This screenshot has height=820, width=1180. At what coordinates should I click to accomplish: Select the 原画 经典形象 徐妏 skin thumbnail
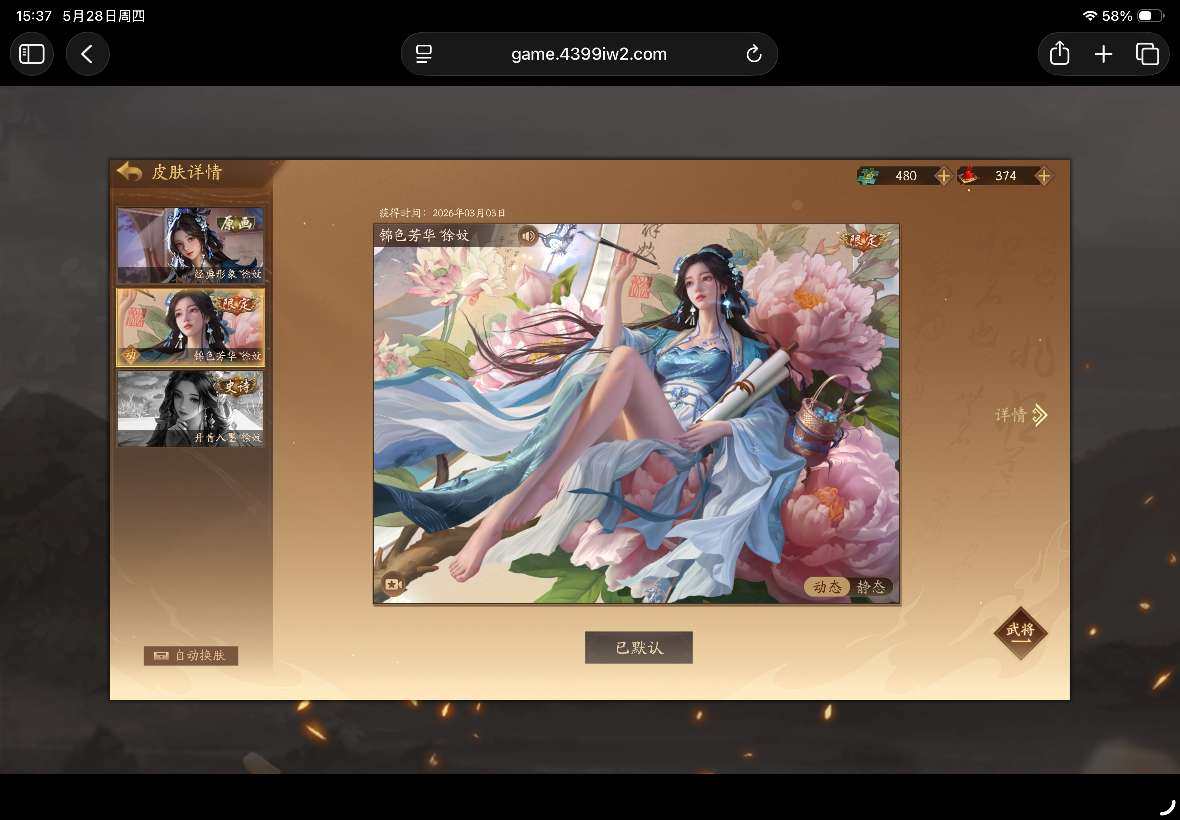click(x=190, y=245)
